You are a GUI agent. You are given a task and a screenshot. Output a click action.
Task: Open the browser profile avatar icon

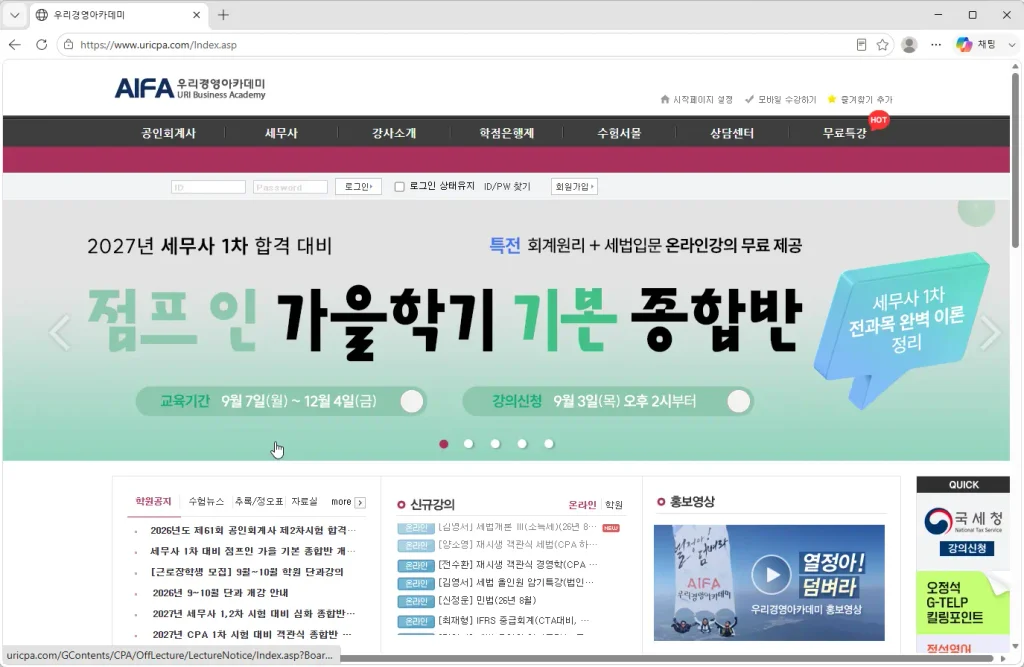click(908, 44)
